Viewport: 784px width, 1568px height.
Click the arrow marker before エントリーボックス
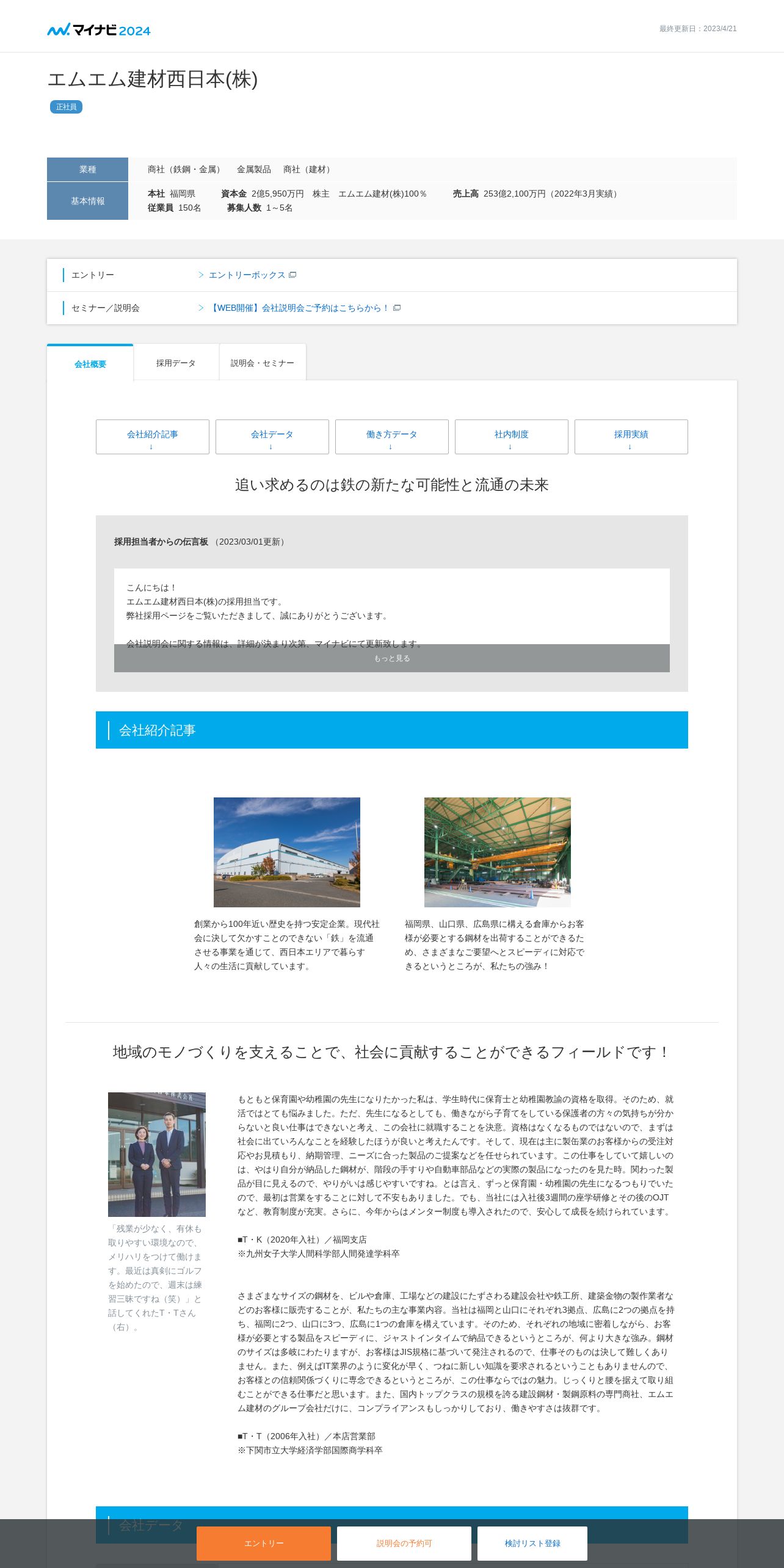[x=201, y=275]
